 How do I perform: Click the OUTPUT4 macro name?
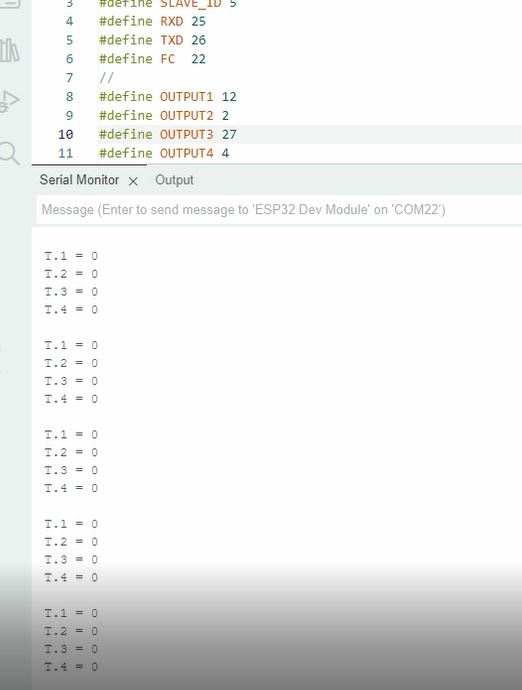(x=186, y=153)
